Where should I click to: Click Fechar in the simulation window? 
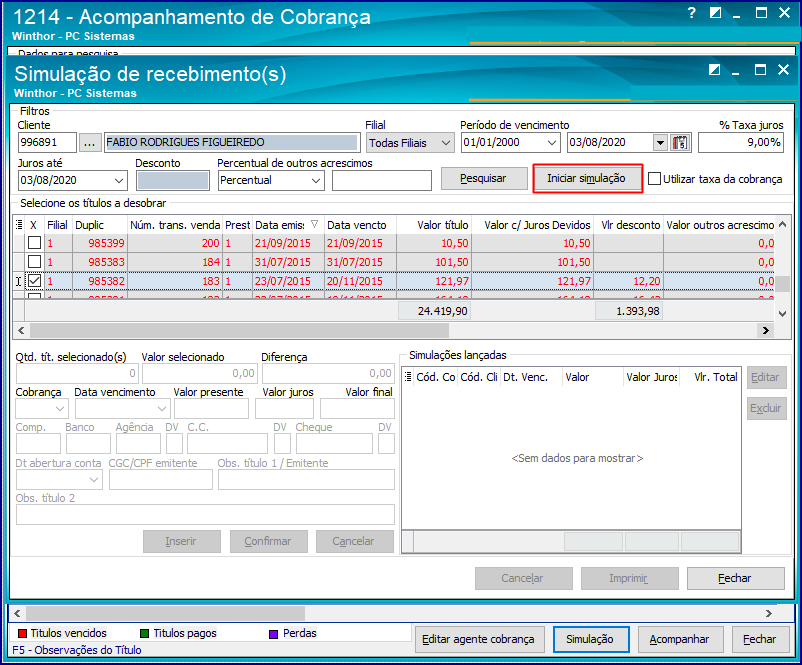(x=735, y=579)
